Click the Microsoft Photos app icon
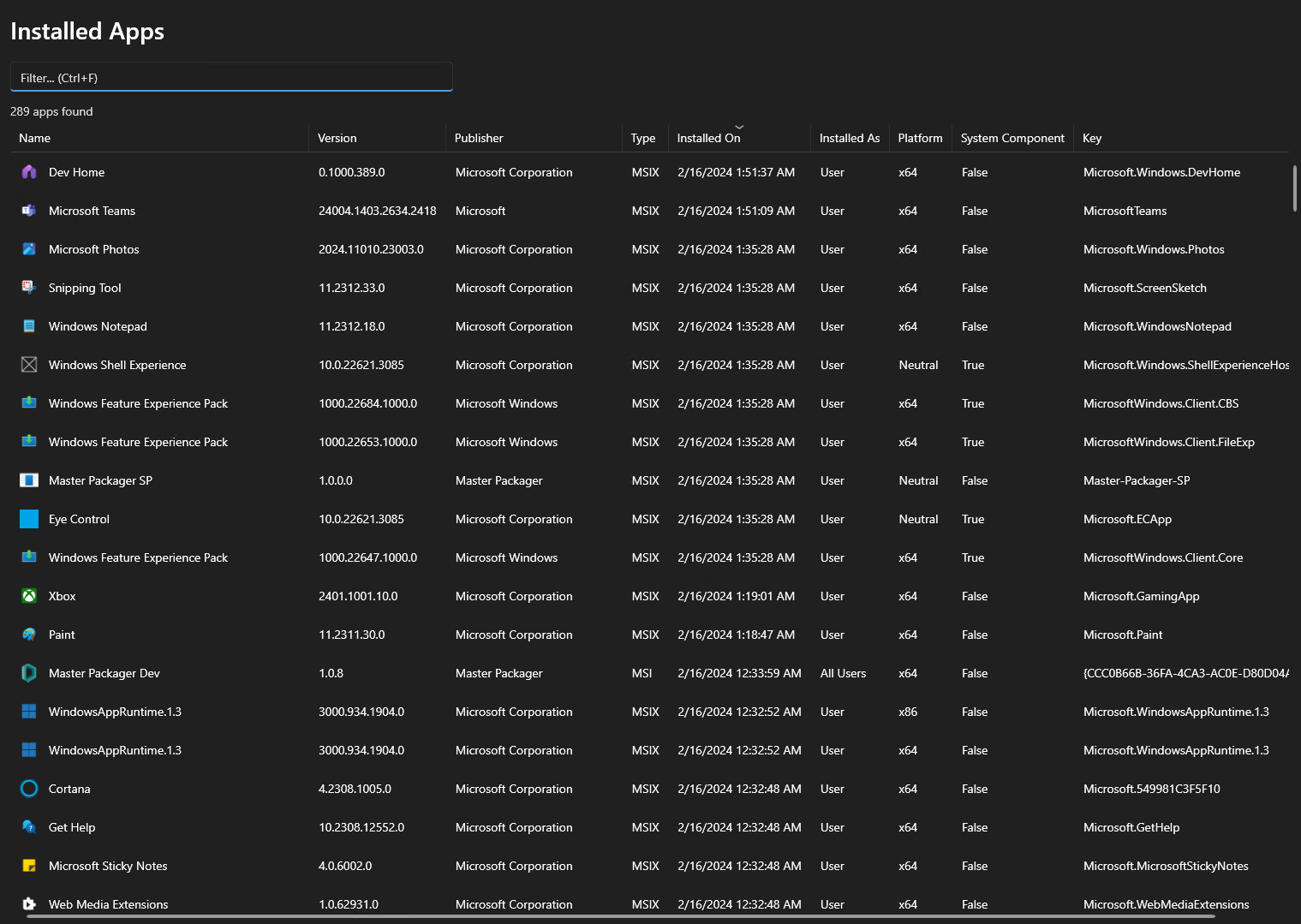 (29, 249)
